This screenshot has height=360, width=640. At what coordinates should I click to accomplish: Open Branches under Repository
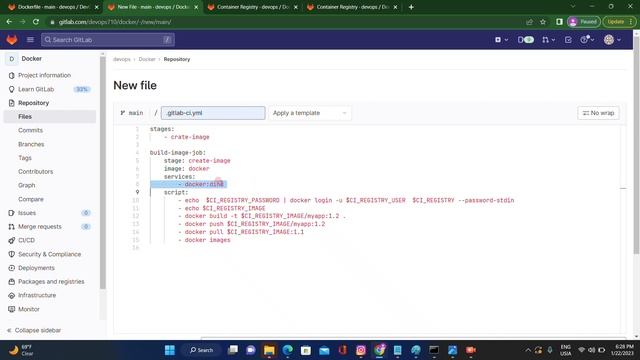31,144
